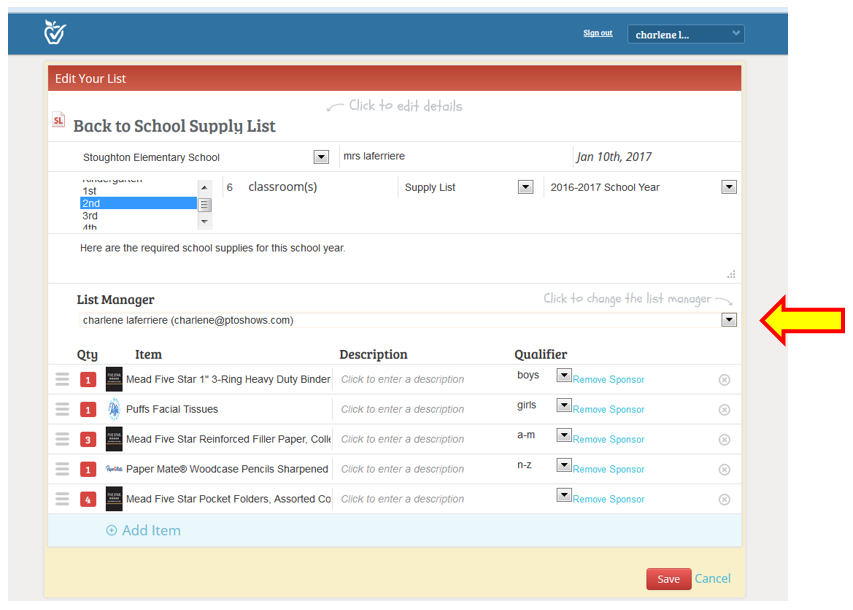Click the apple checkmark logo
The width and height of the screenshot is (853, 610).
click(x=54, y=33)
